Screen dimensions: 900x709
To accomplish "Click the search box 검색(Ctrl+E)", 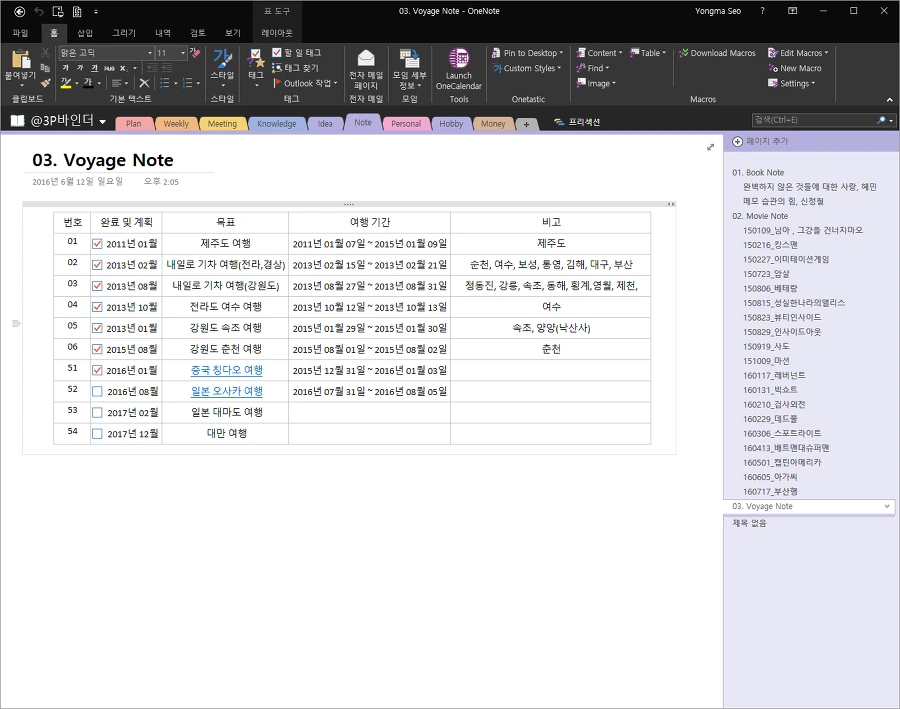I will pyautogui.click(x=813, y=120).
